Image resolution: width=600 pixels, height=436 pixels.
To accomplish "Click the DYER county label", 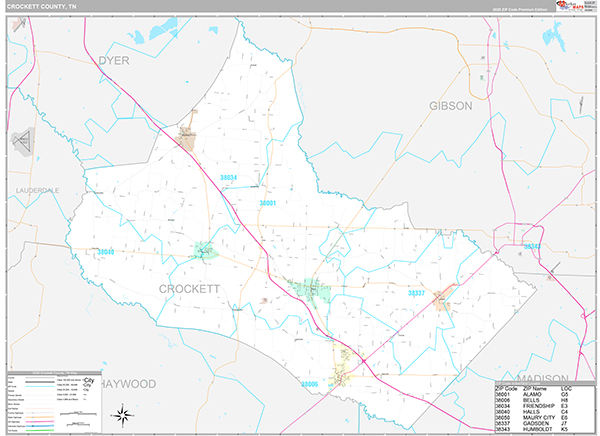I will point(114,60).
